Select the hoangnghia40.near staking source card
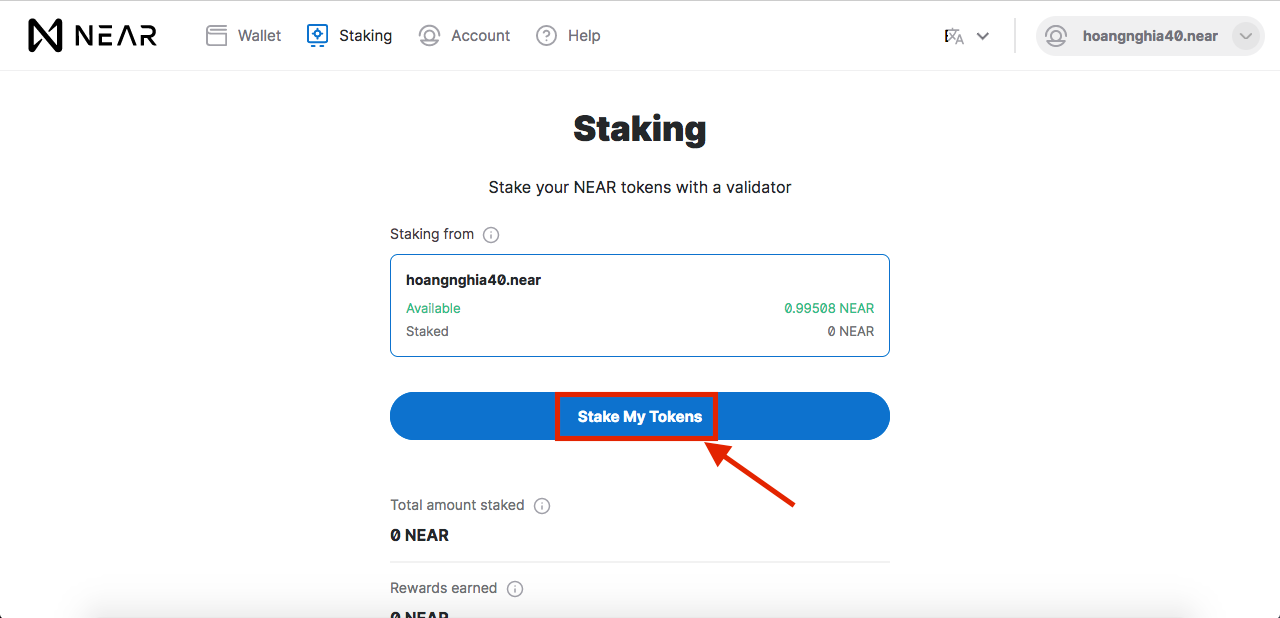 [640, 305]
